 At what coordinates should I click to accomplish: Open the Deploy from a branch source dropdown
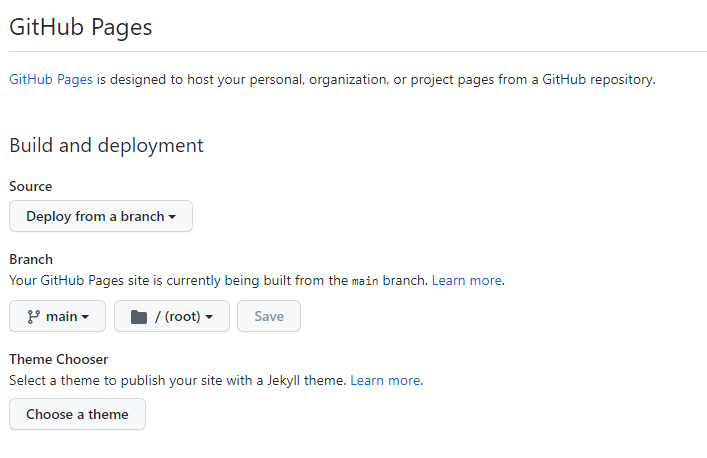pos(101,216)
